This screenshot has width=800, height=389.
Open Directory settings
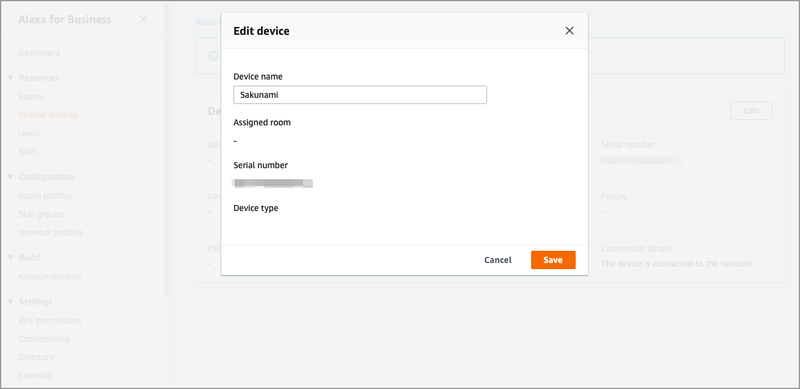point(36,357)
